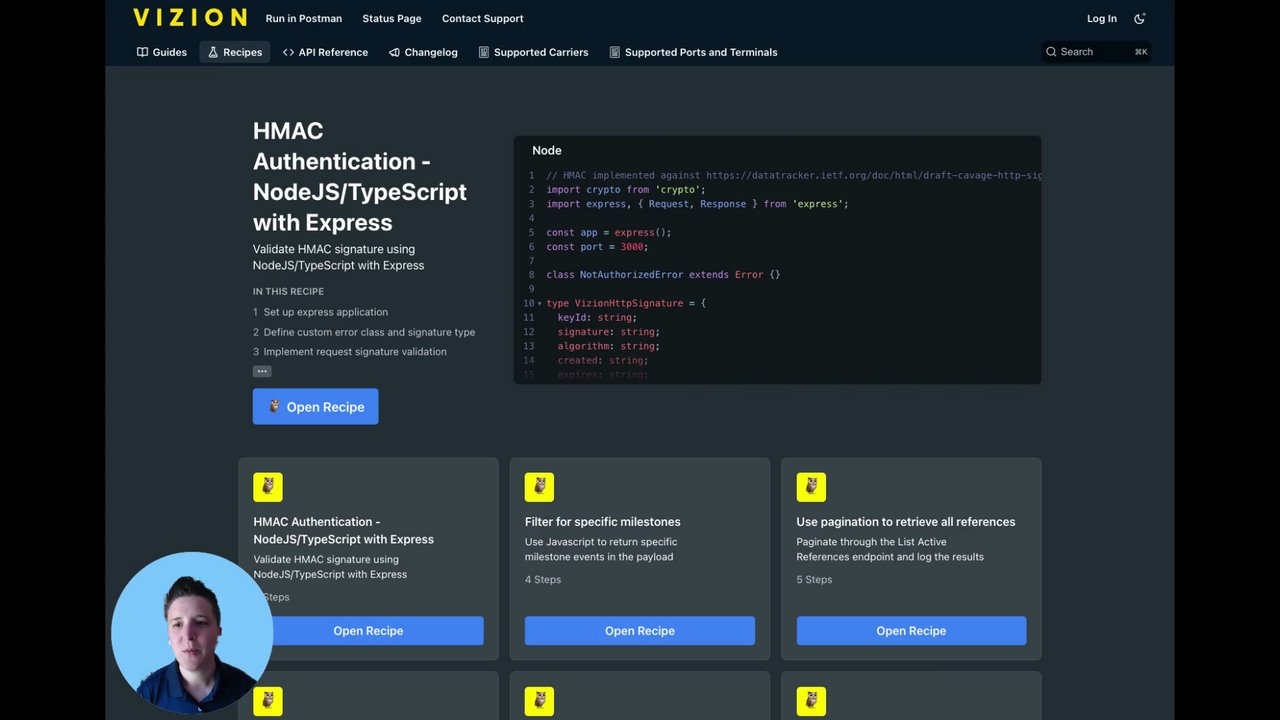Viewport: 1280px width, 720px height.
Task: Click '5 Steps' on pagination card
Action: pyautogui.click(x=815, y=580)
